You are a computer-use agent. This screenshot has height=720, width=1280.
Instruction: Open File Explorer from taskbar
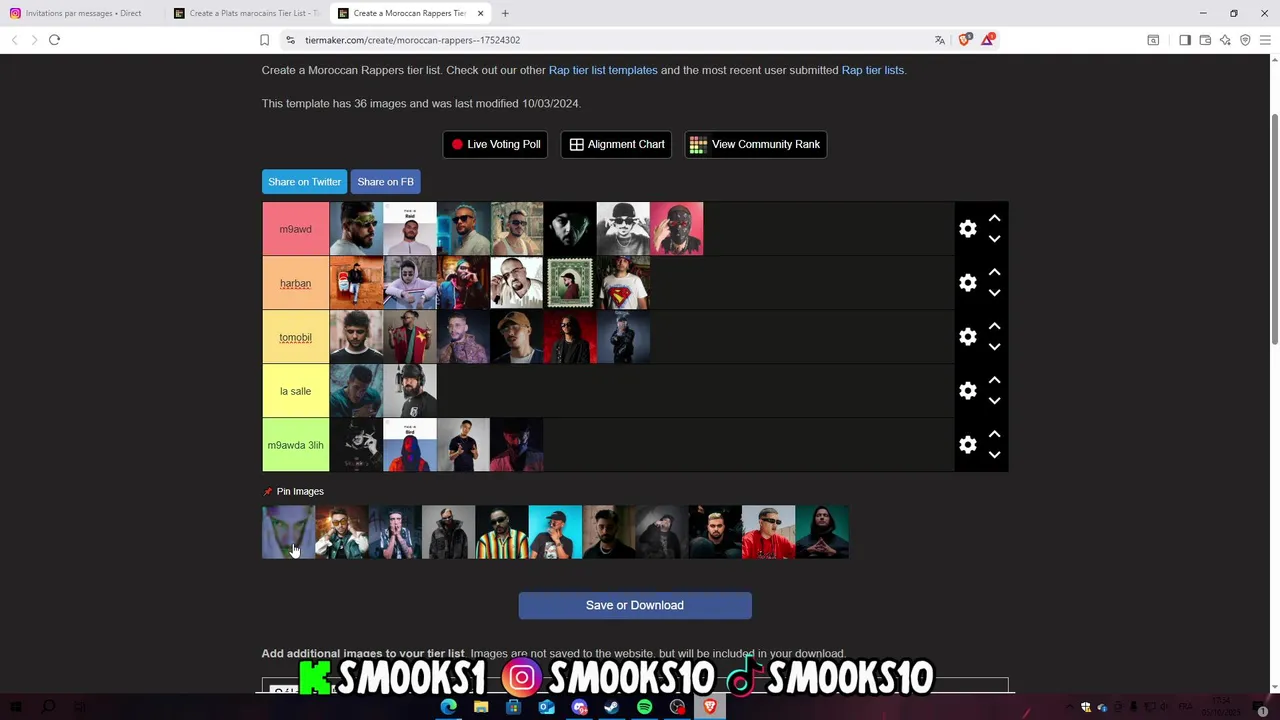click(x=481, y=707)
